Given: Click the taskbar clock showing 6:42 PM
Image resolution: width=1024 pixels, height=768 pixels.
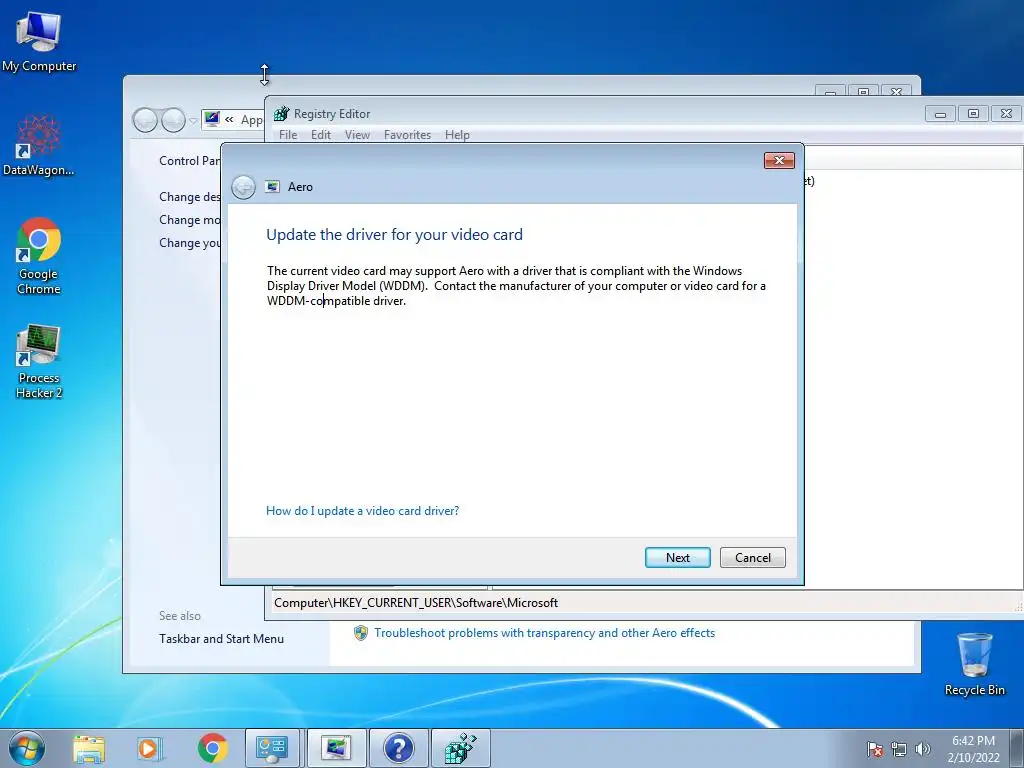Looking at the screenshot, I should tap(973, 749).
